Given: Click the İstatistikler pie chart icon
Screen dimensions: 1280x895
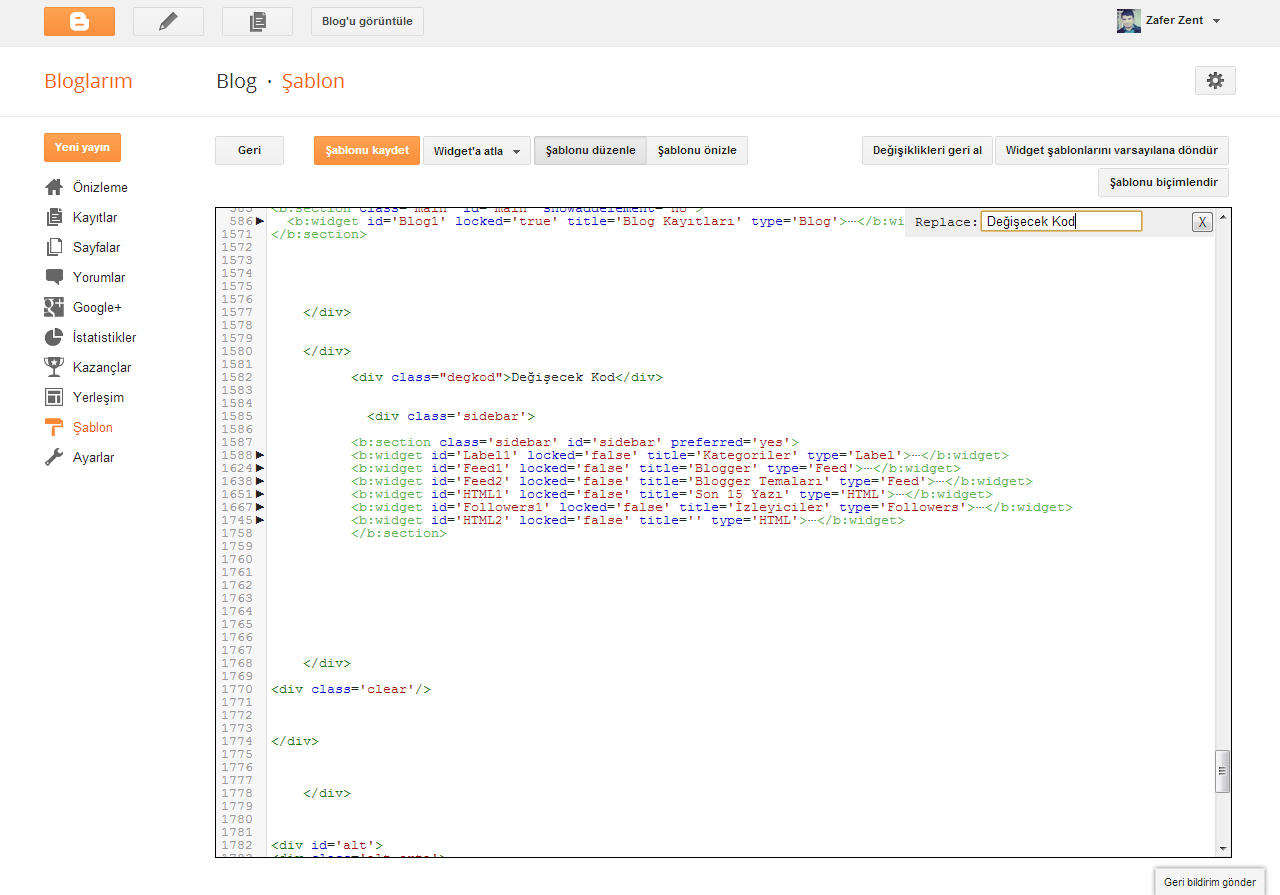Looking at the screenshot, I should (54, 337).
